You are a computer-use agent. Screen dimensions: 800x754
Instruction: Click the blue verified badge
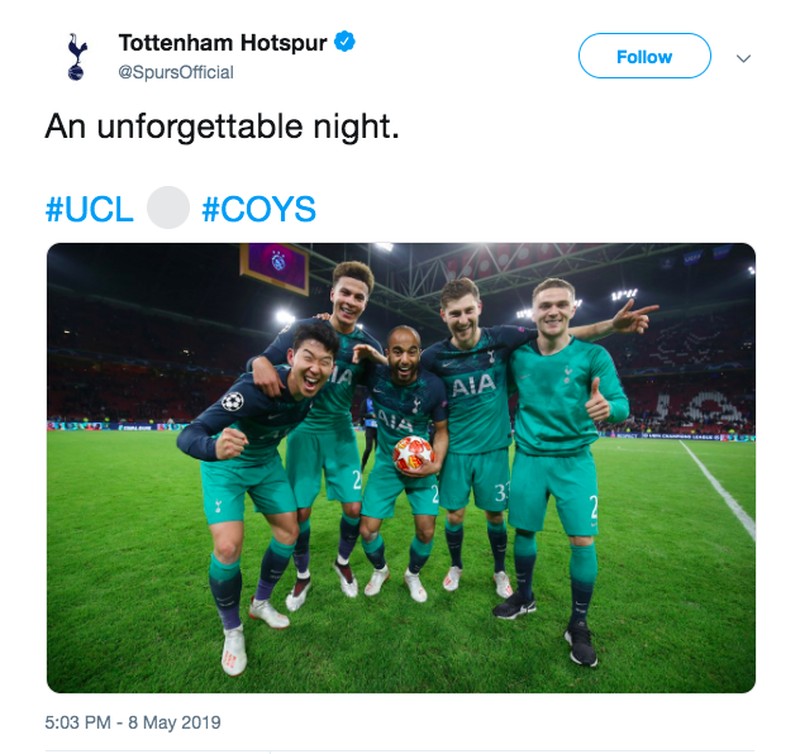click(x=345, y=42)
